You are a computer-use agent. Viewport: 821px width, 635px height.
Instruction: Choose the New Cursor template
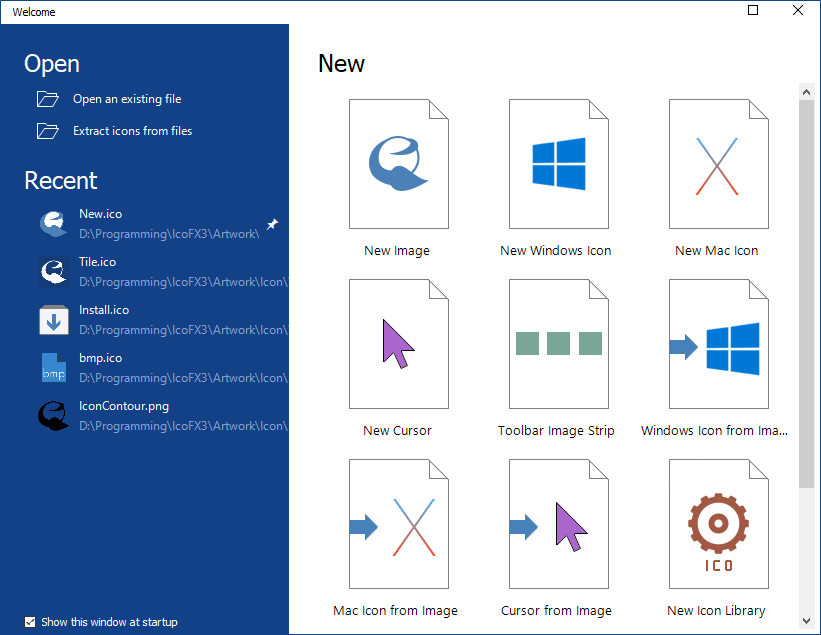(398, 345)
